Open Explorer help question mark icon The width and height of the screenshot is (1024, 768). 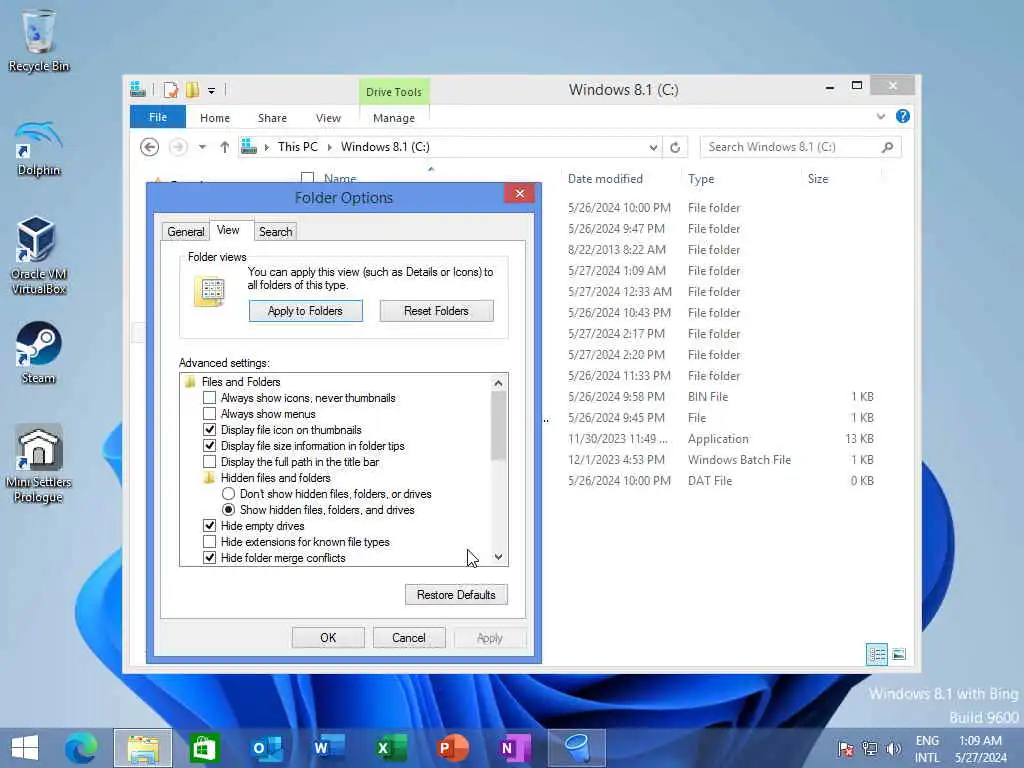click(x=903, y=116)
